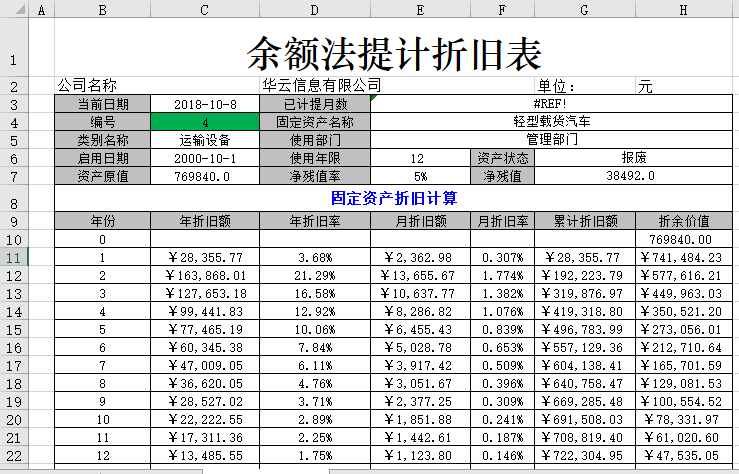Select column C header
This screenshot has height=474, width=739.
pos(204,9)
